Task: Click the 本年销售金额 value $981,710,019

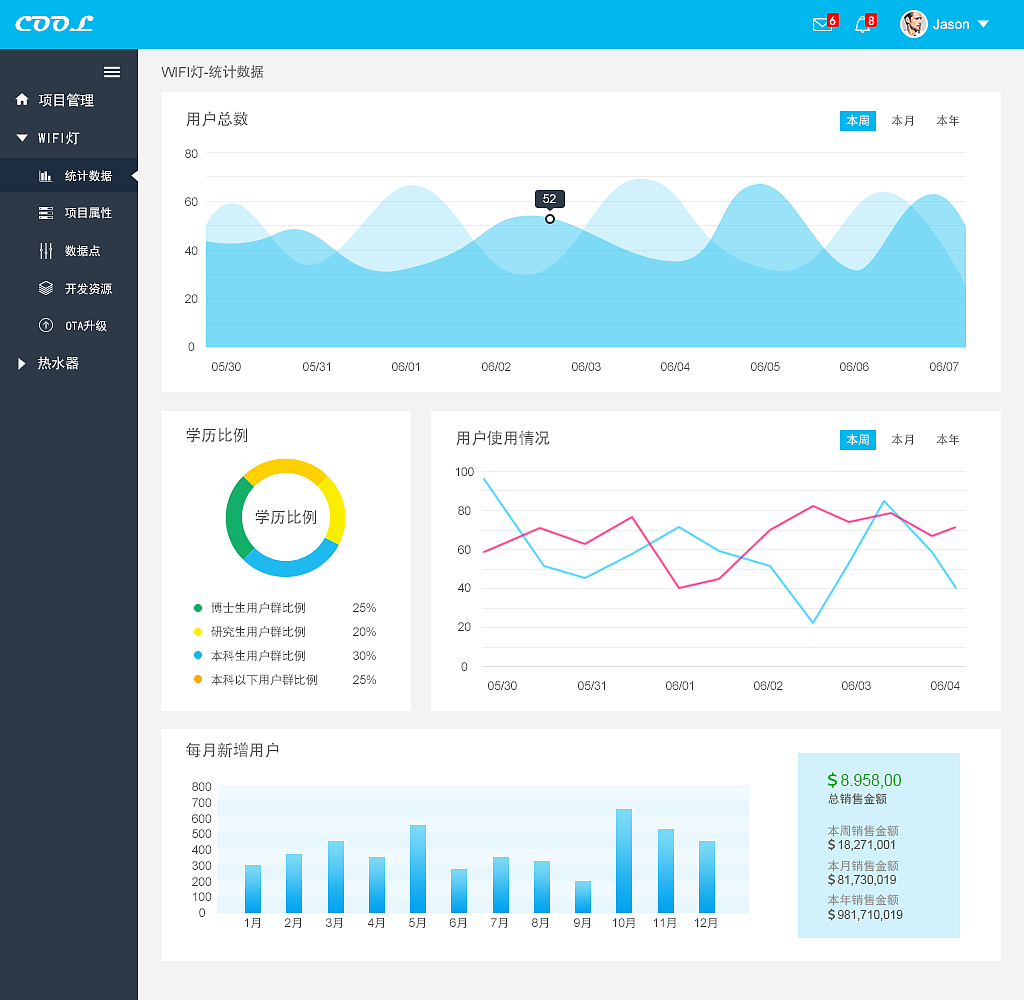Action: click(865, 914)
